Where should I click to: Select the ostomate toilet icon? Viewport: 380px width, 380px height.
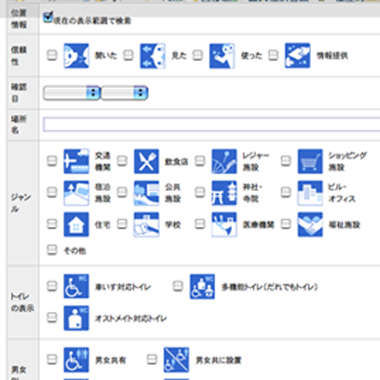click(76, 318)
